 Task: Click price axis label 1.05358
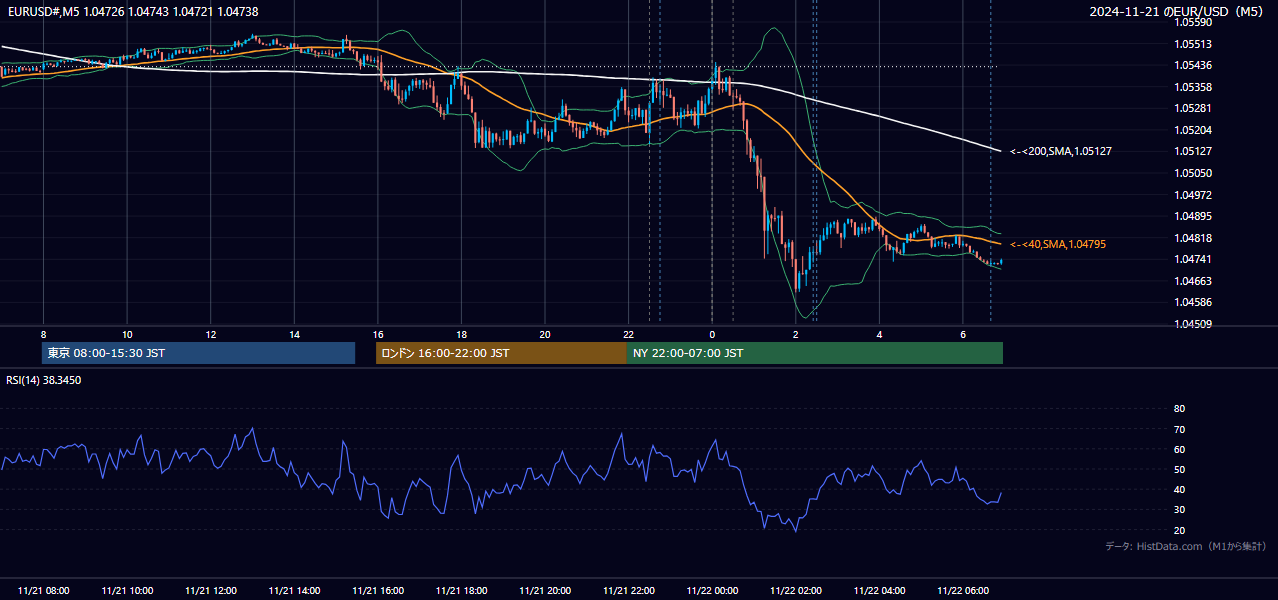[1193, 87]
